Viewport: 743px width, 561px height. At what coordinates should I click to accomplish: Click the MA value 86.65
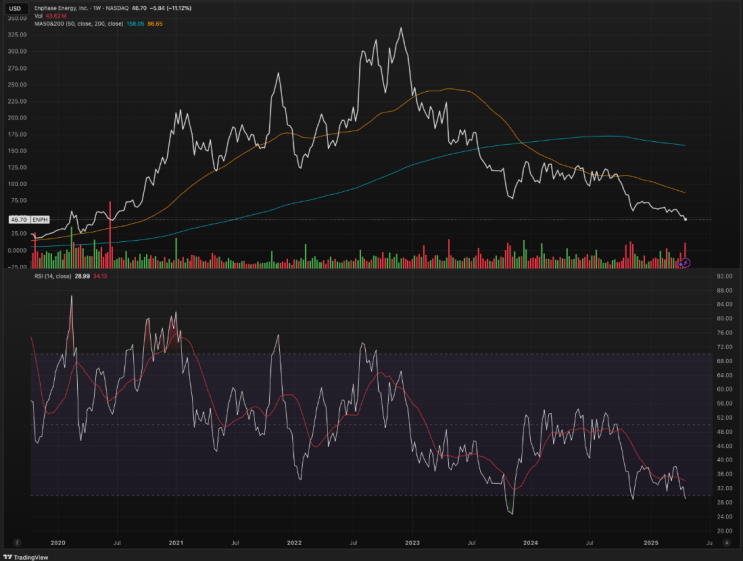[x=155, y=24]
